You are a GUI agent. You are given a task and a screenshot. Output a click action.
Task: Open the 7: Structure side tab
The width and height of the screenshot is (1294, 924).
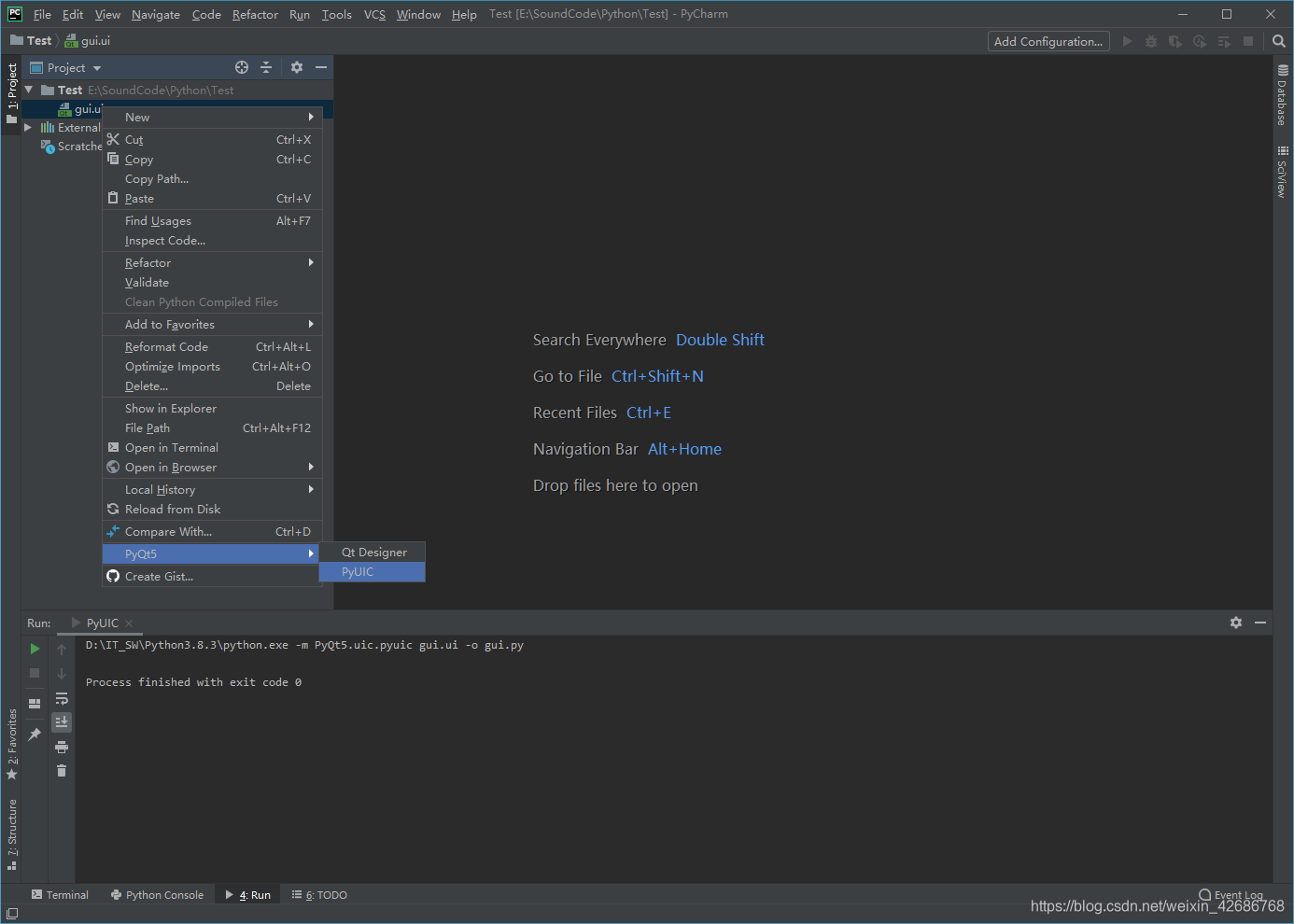[12, 834]
